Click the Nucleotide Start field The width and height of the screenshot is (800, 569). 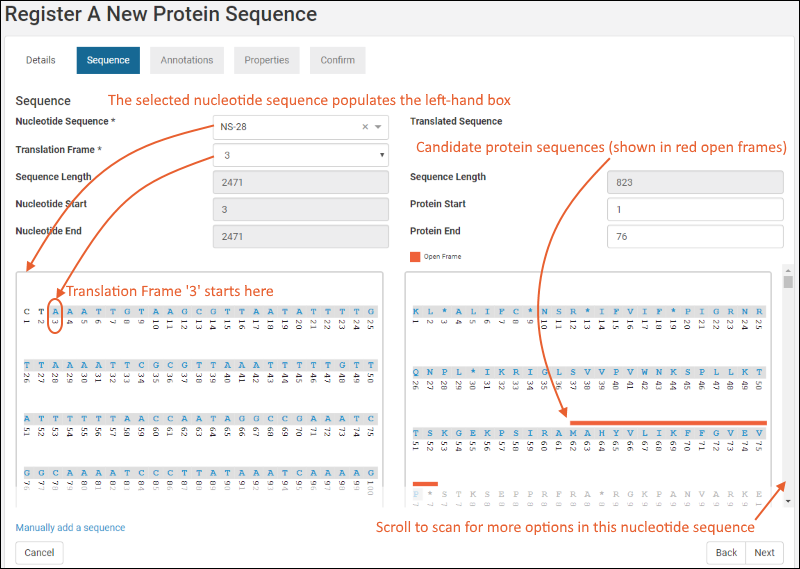pyautogui.click(x=300, y=209)
